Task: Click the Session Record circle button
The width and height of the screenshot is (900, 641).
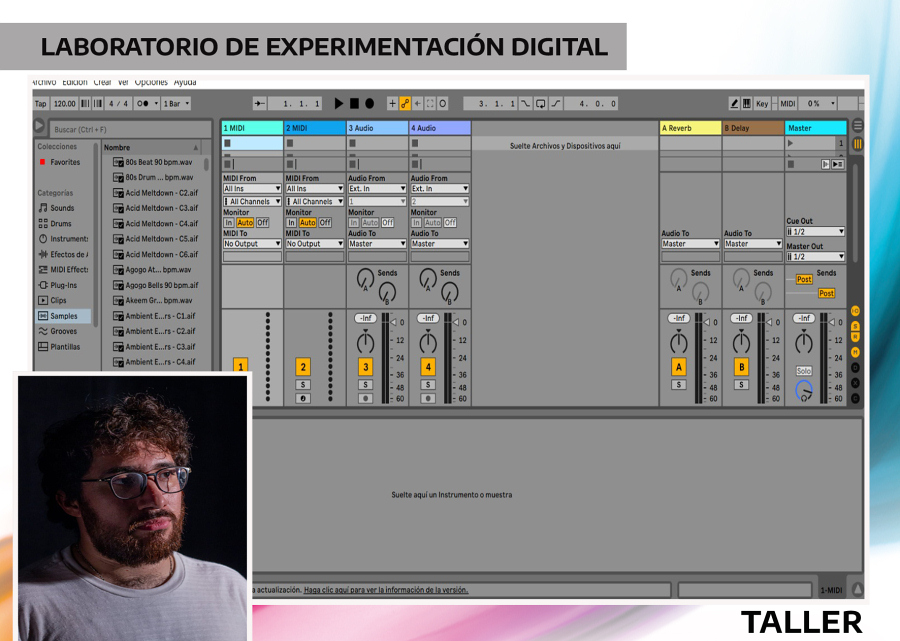Action: point(443,104)
